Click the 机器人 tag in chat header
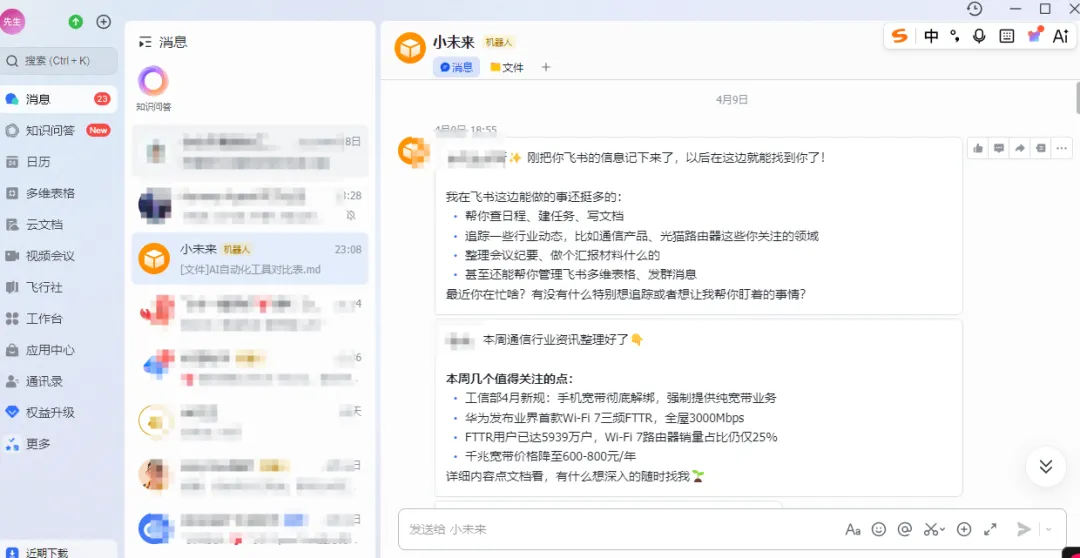1080x558 pixels. pos(499,42)
